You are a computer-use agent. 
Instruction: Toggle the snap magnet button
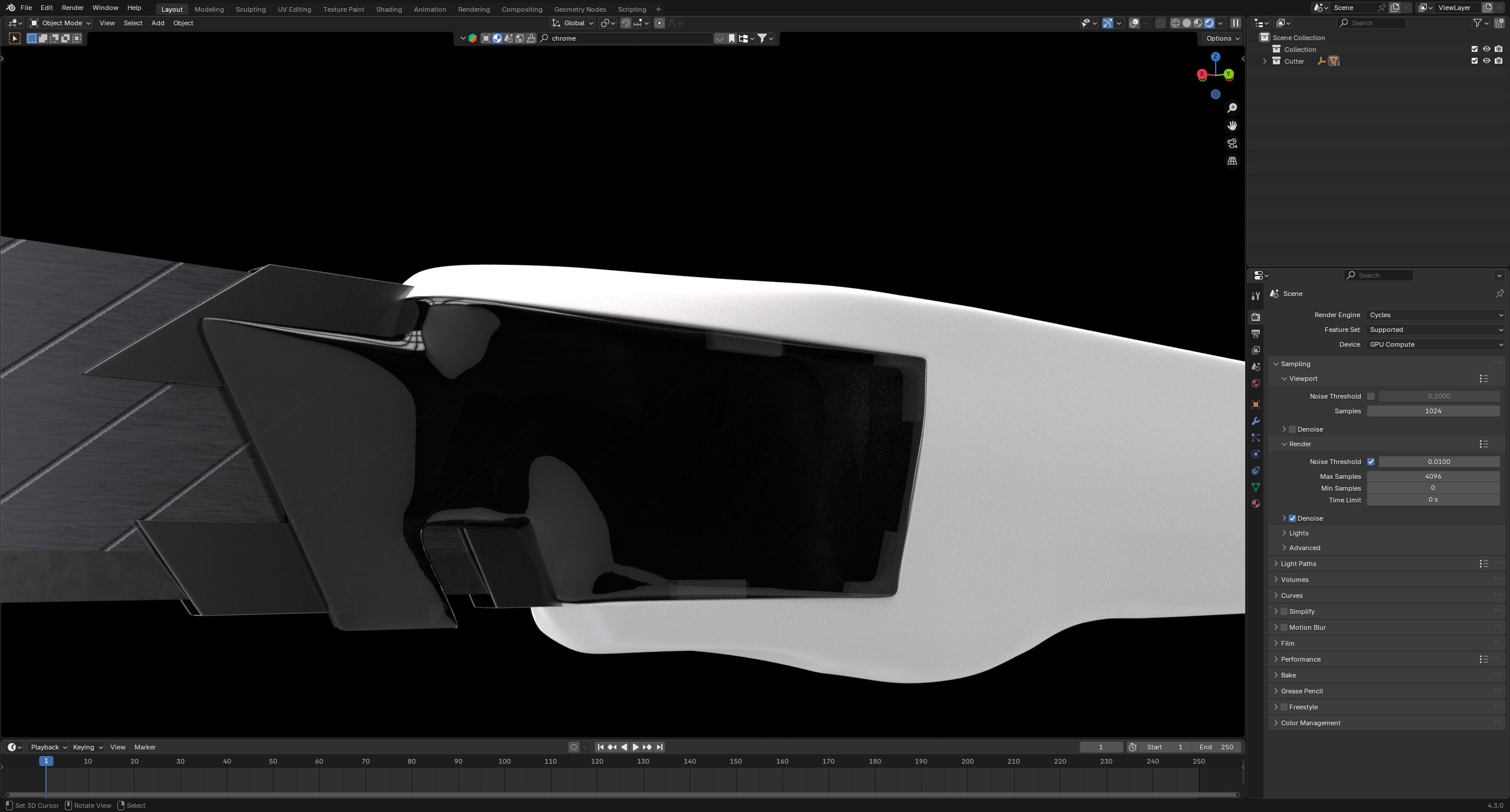(x=626, y=23)
